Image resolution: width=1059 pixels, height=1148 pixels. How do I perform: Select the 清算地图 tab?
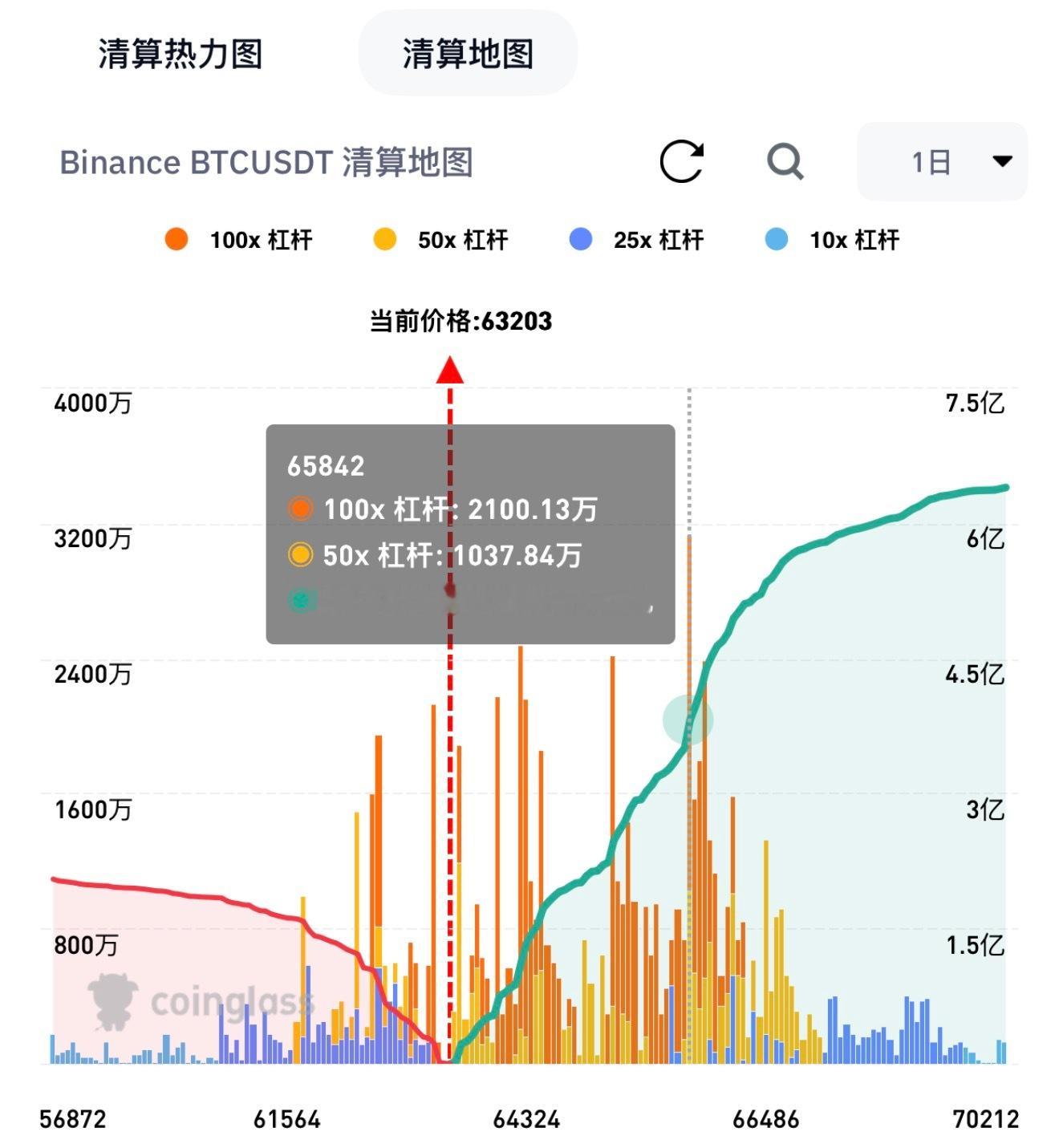pos(468,54)
